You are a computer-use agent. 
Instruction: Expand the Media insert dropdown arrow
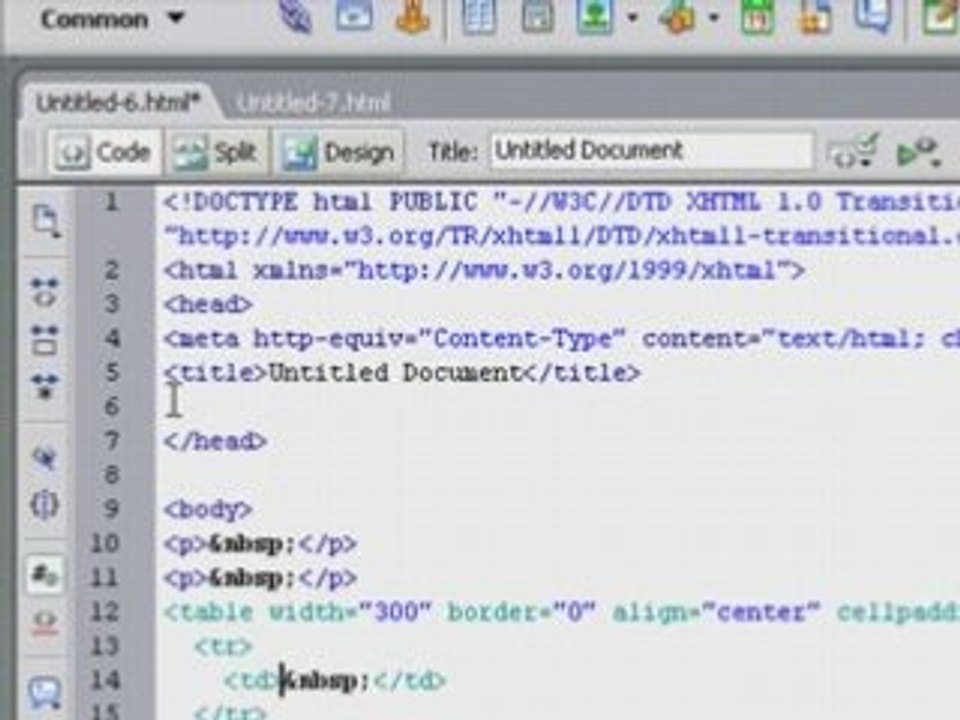coord(713,18)
